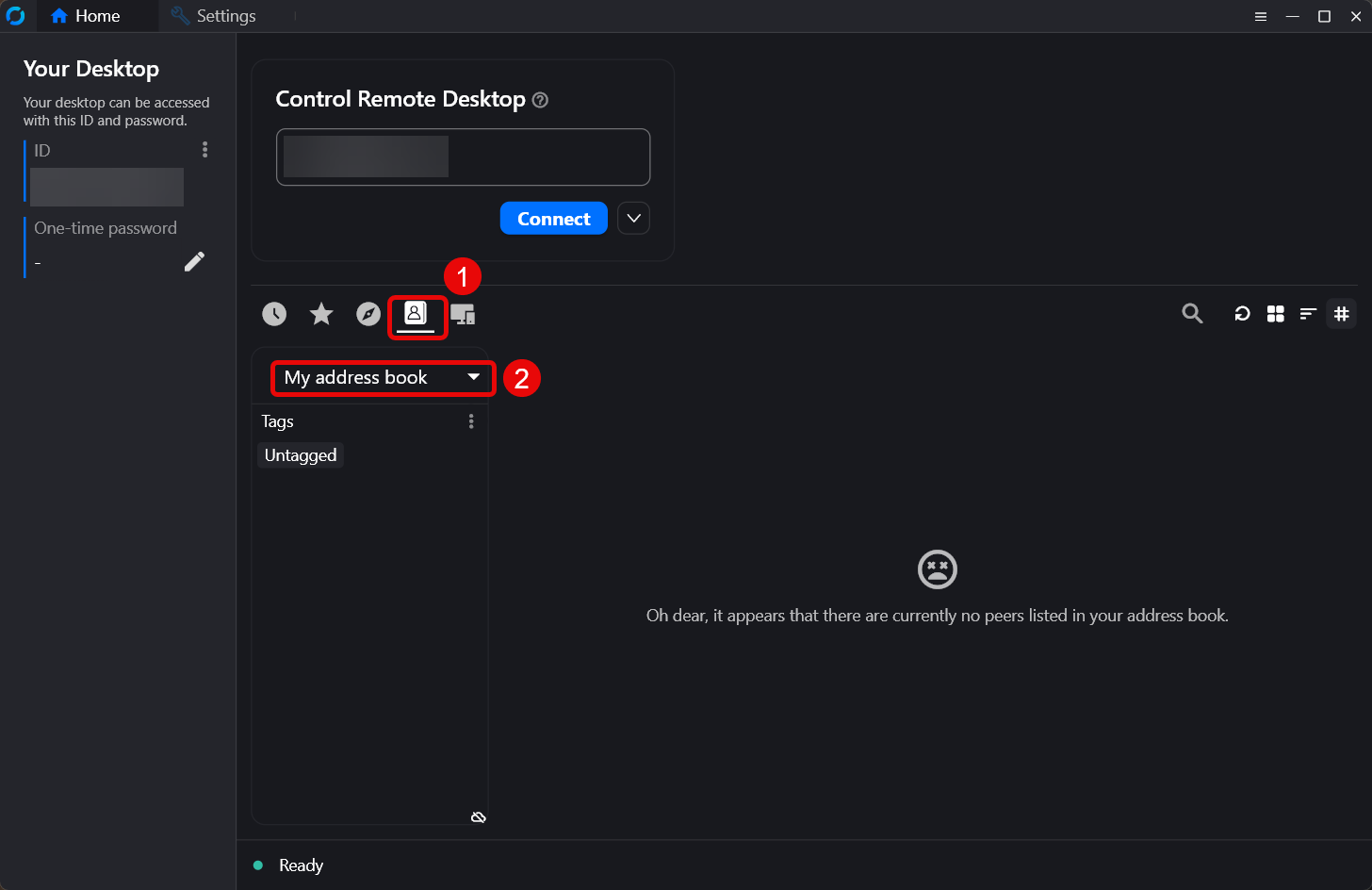Open the Recent sessions clock tab
Image resolution: width=1372 pixels, height=890 pixels.
click(x=274, y=314)
